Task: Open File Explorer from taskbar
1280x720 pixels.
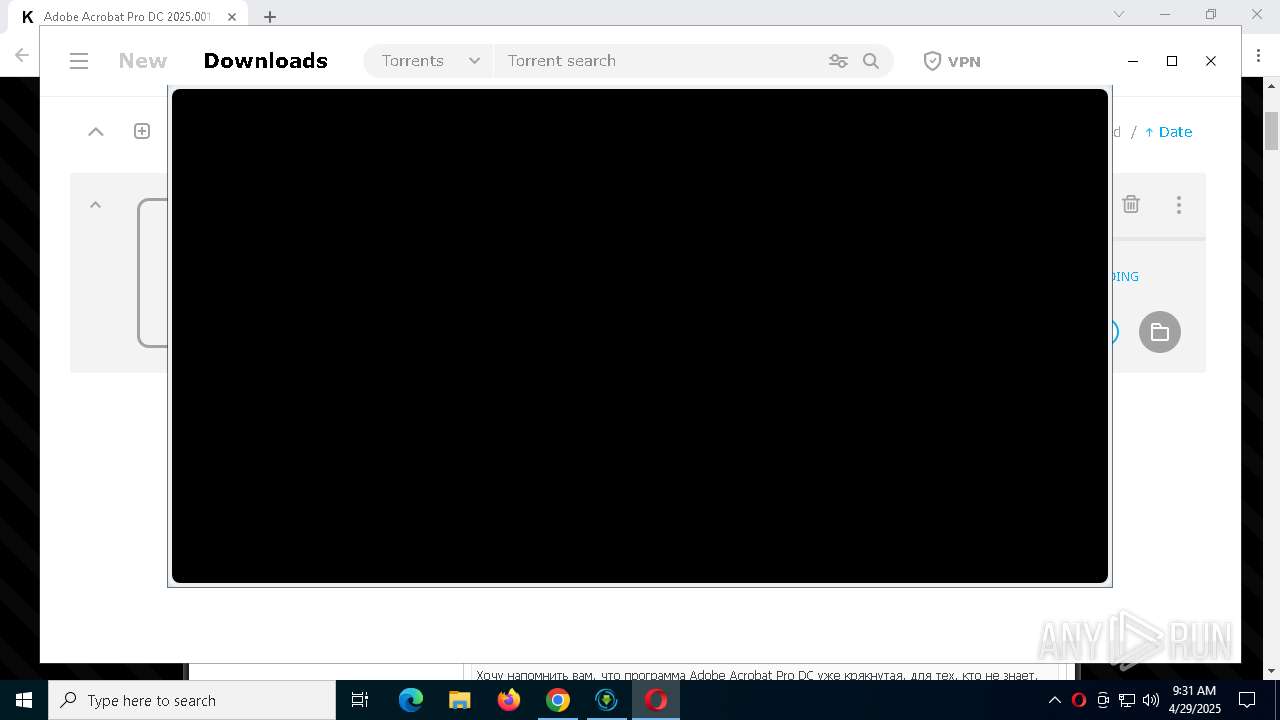Action: click(460, 700)
